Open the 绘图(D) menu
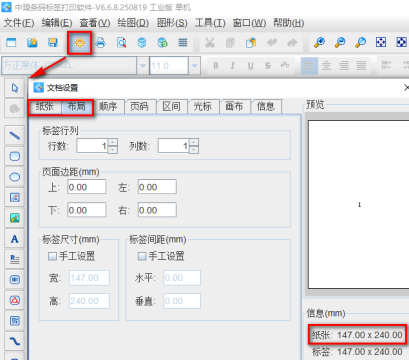Image resolution: width=409 pixels, height=361 pixels. pos(133,23)
